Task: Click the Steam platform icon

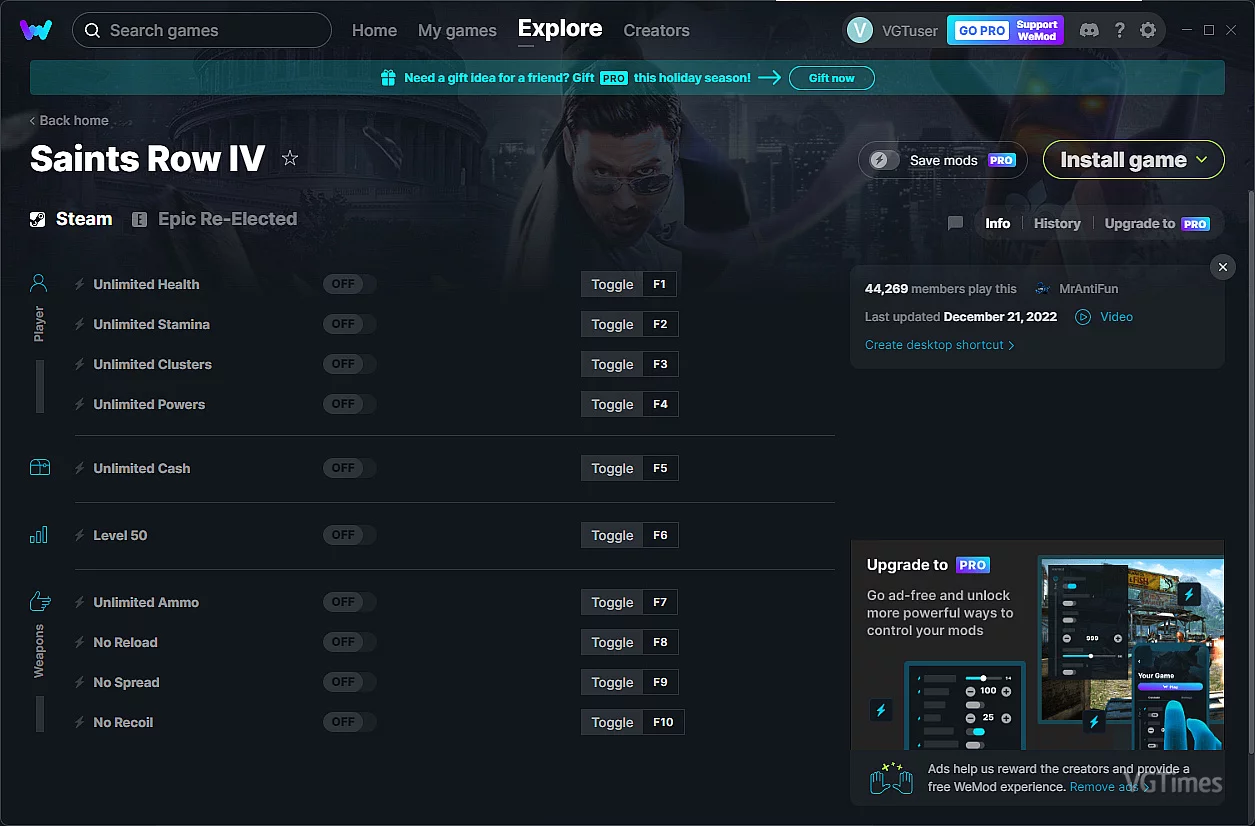Action: 37,219
